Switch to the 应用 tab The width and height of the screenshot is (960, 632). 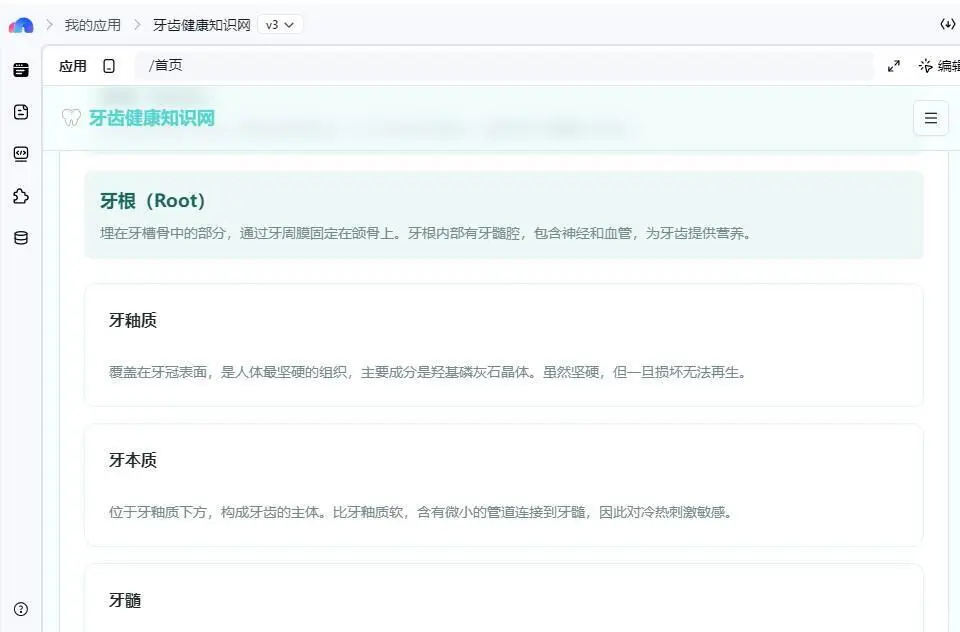[x=73, y=65]
